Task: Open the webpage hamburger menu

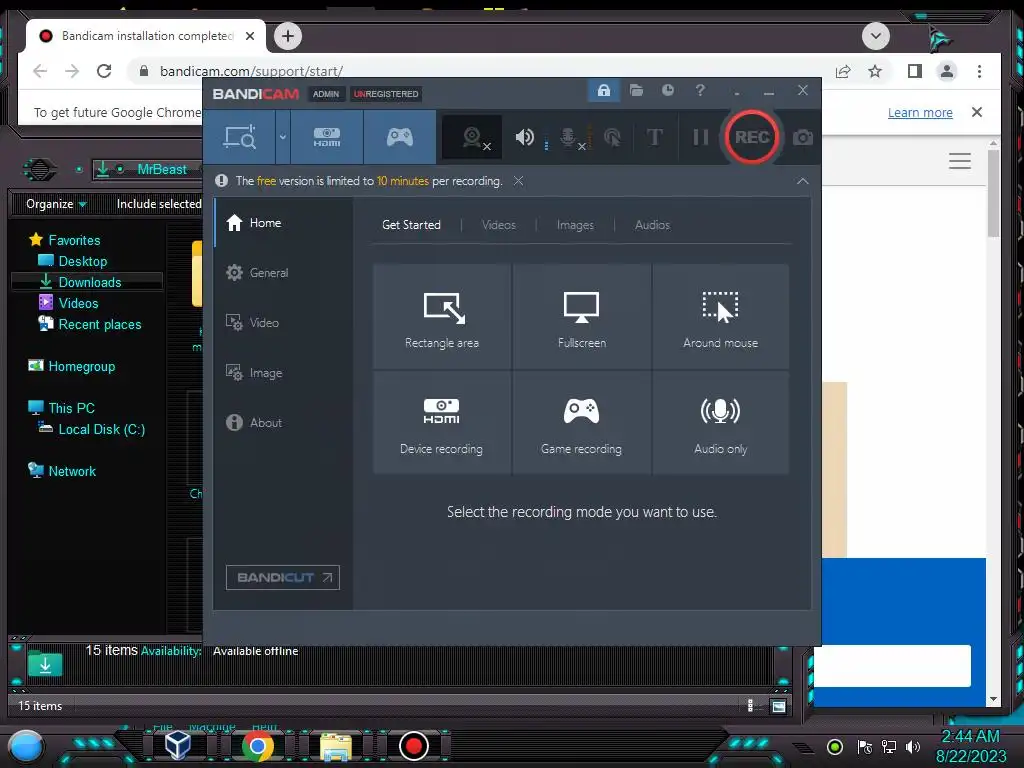Action: click(960, 161)
